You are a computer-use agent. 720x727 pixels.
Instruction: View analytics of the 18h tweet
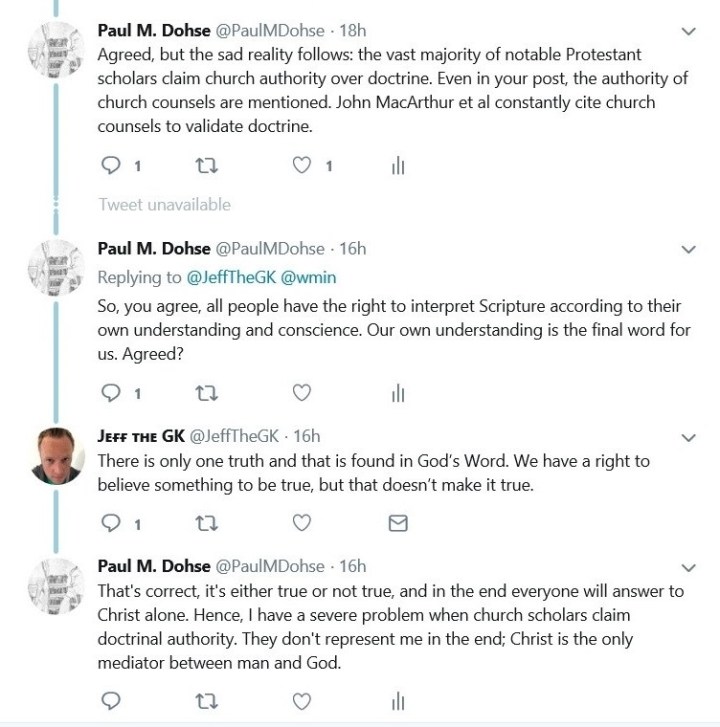pos(397,166)
